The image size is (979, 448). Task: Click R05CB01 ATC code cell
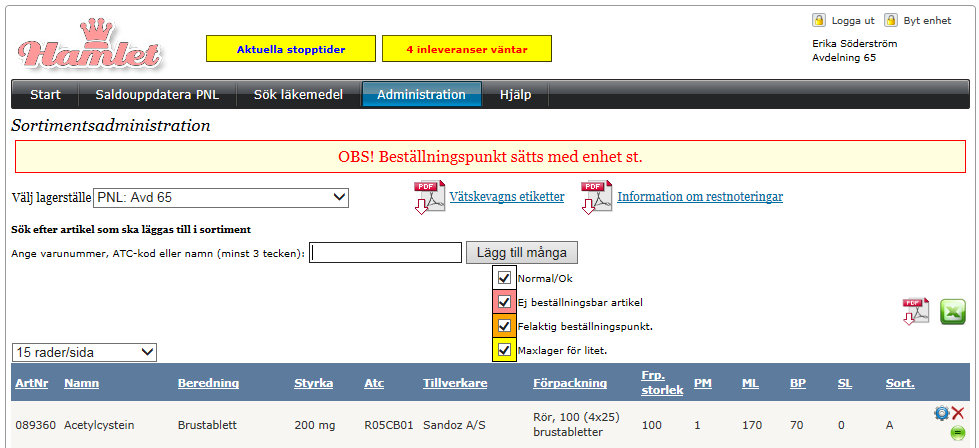[x=389, y=426]
